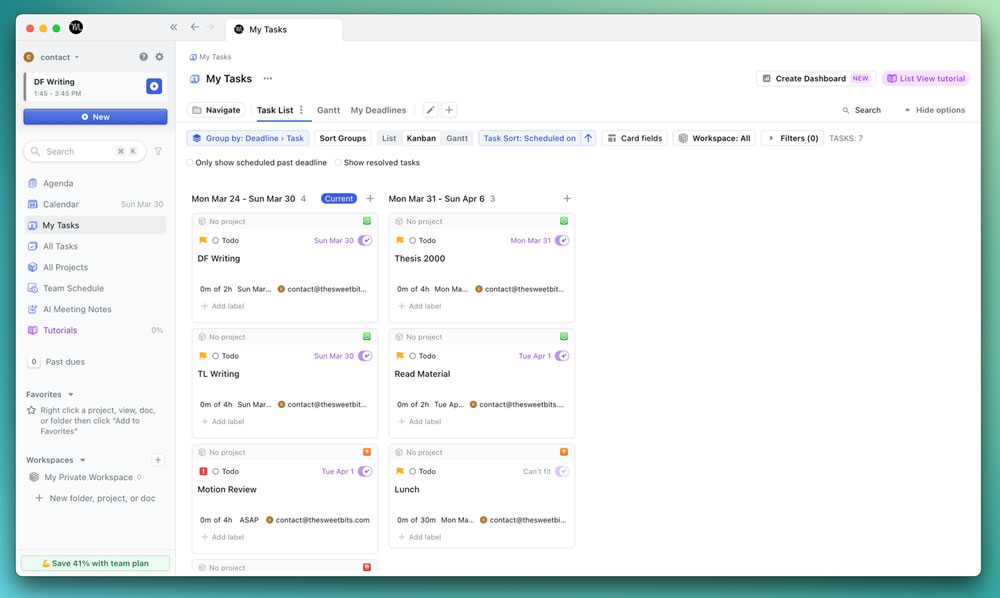Collapse the Favorites section
This screenshot has height=598, width=1000.
pos(71,395)
